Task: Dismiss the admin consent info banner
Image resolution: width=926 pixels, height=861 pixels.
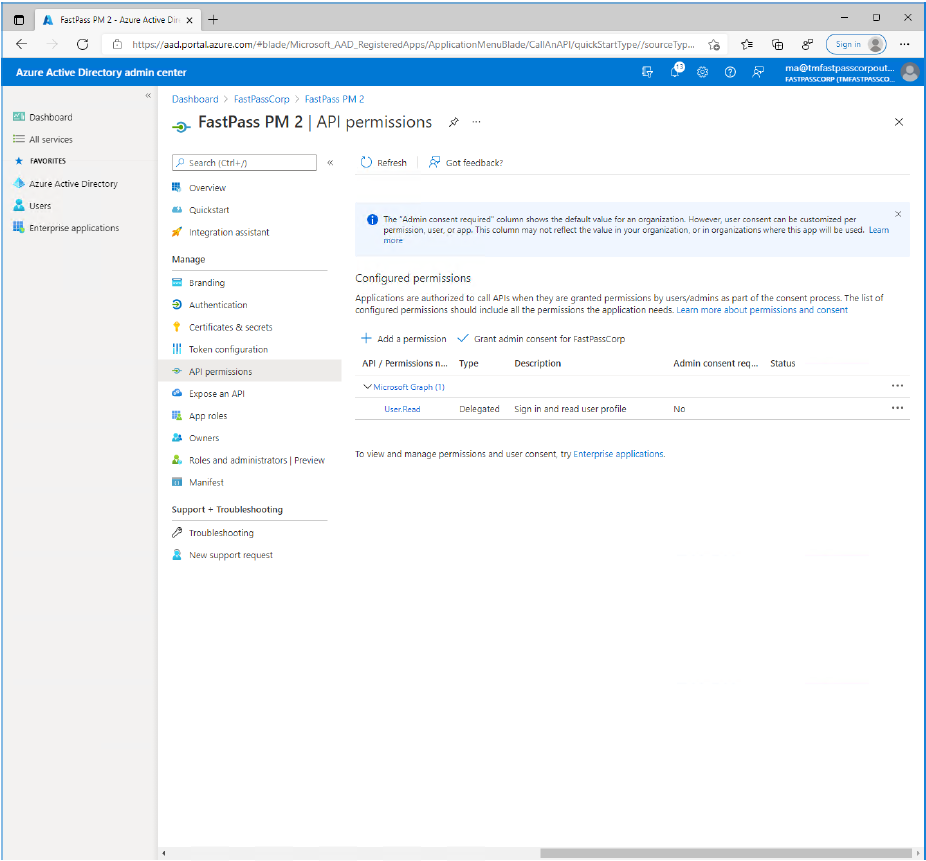Action: [x=897, y=214]
